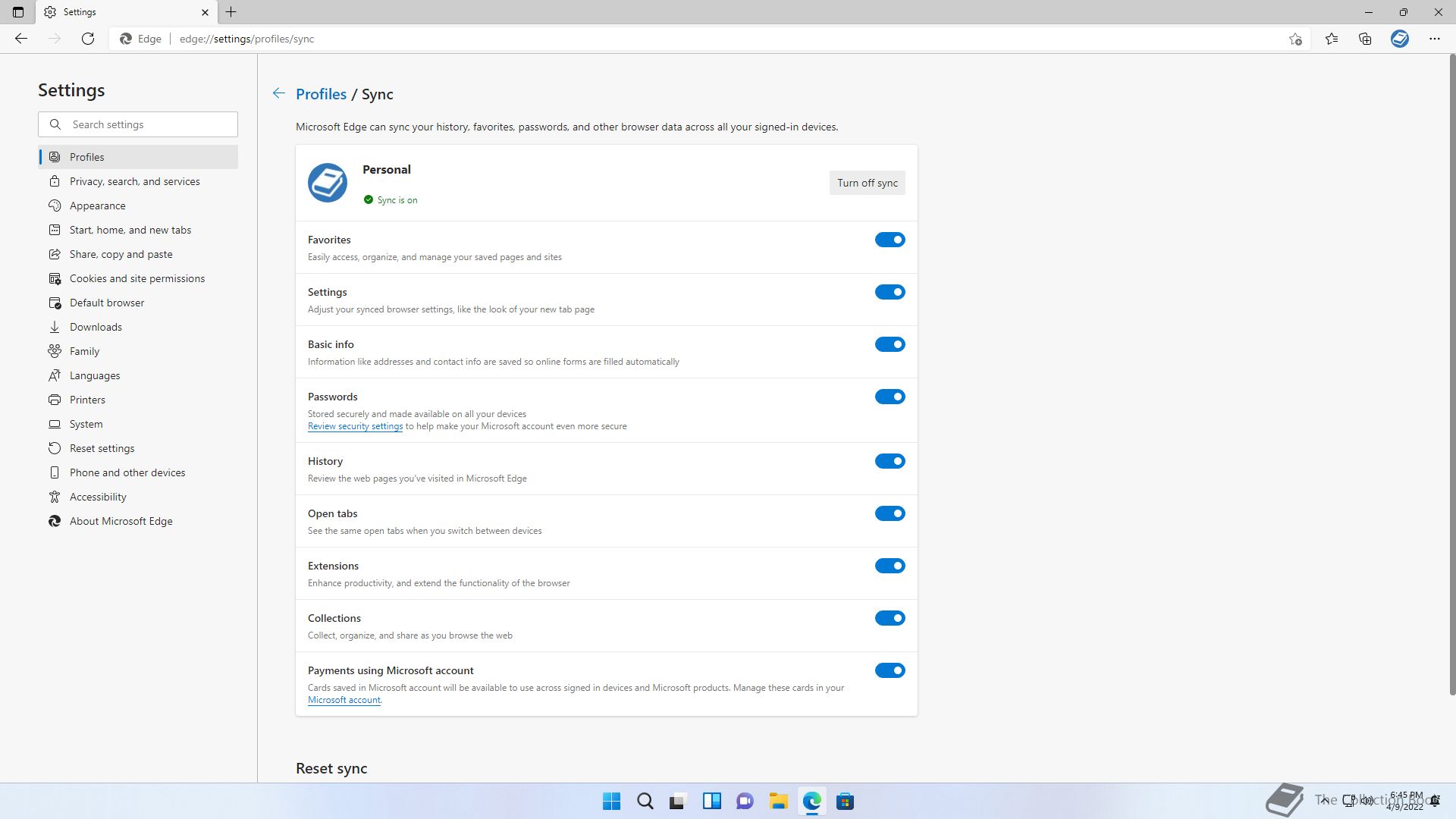Open Start, home, and new tabs settings
This screenshot has width=1456, height=819.
[x=138, y=230]
